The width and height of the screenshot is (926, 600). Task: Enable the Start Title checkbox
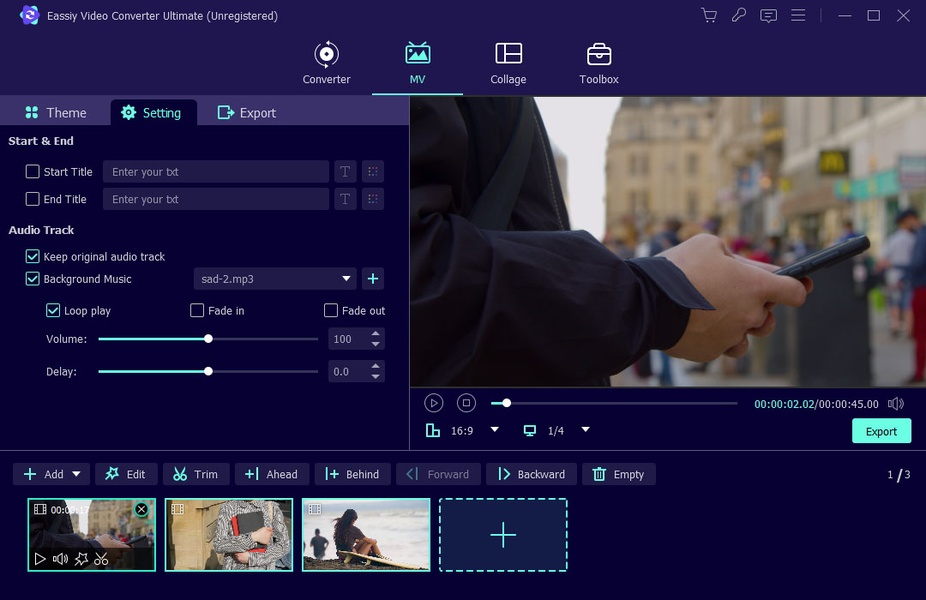[33, 172]
